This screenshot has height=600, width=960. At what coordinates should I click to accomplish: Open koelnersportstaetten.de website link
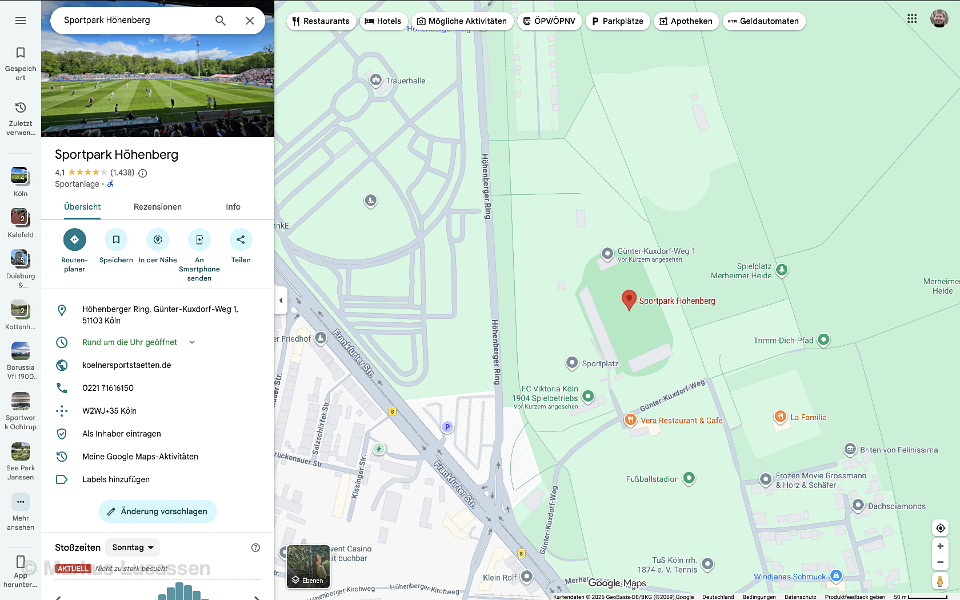point(126,365)
